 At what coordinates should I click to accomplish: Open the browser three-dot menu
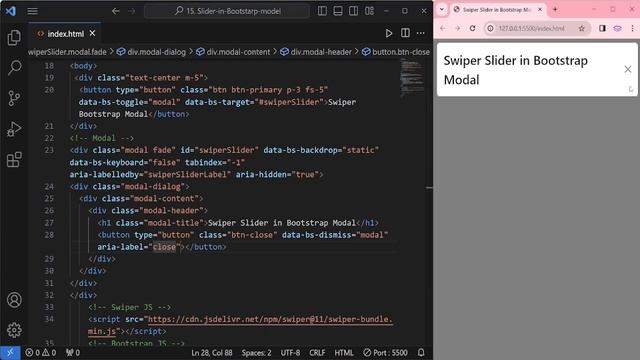[x=632, y=28]
